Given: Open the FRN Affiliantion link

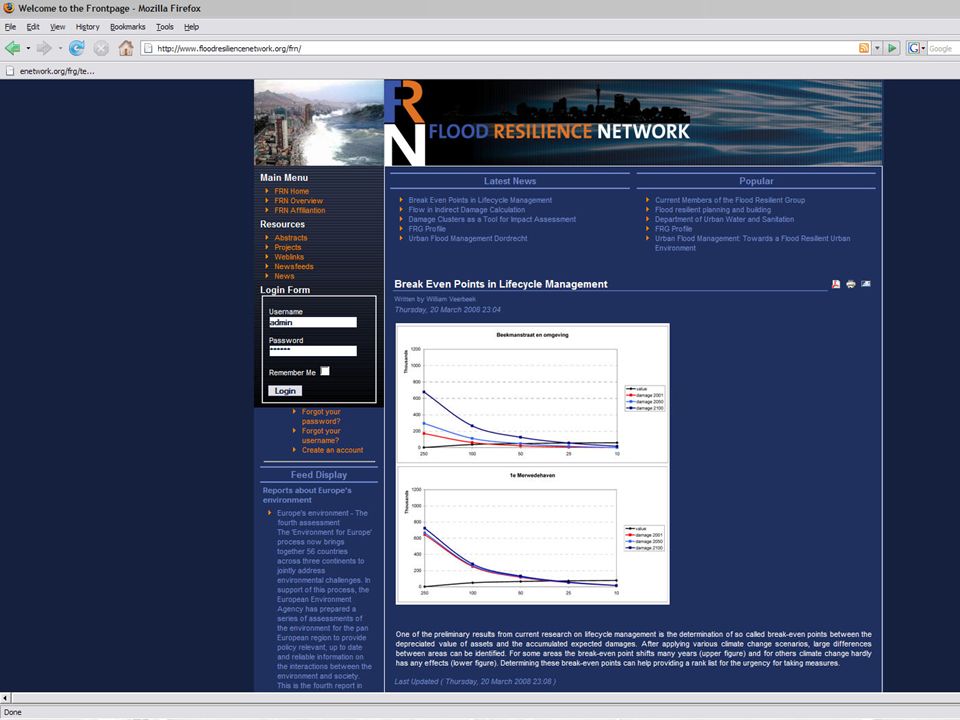Looking at the screenshot, I should pos(299,210).
